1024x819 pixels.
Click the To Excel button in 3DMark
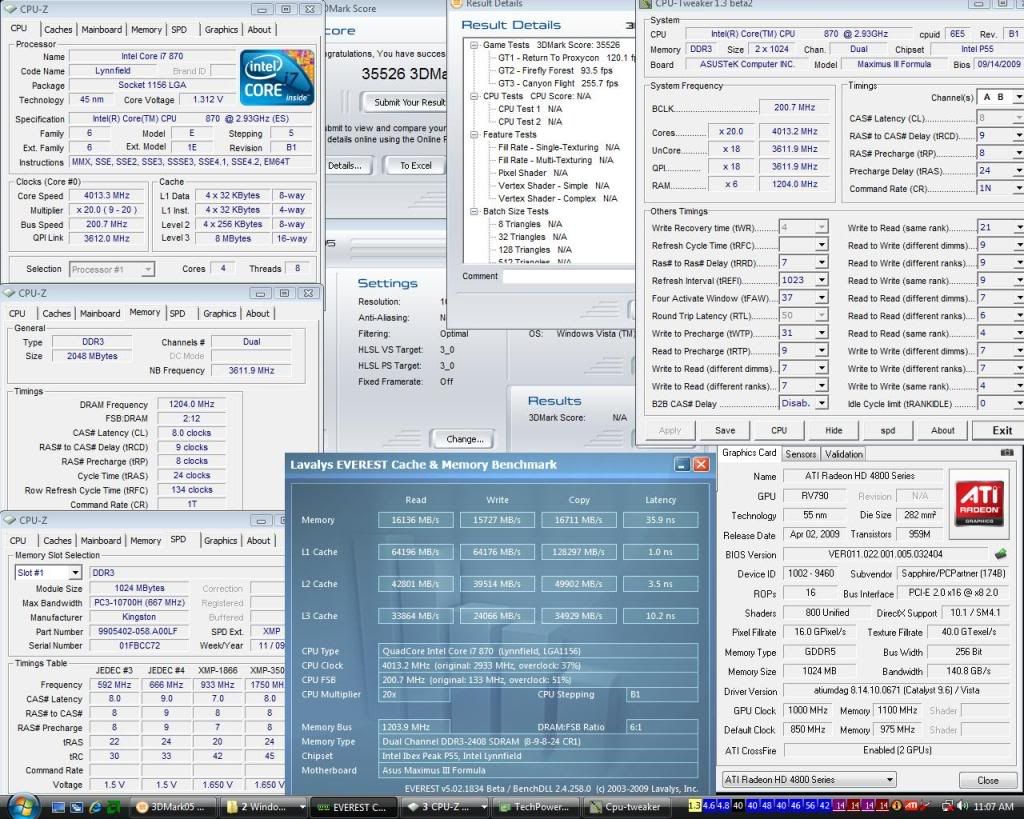pos(416,165)
